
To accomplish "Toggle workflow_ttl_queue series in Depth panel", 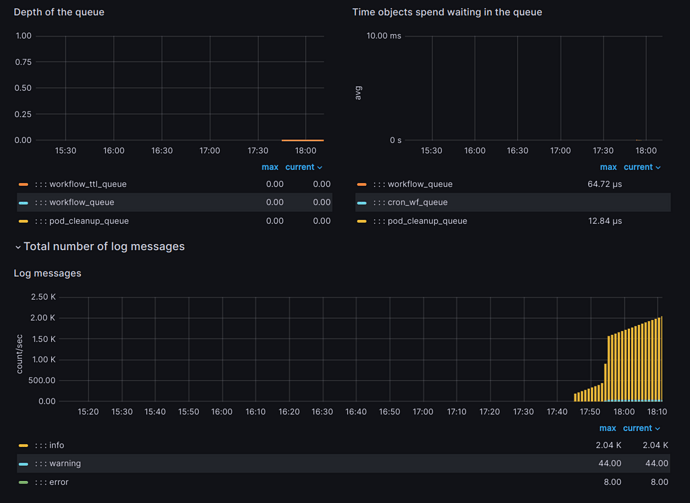I will click(88, 184).
